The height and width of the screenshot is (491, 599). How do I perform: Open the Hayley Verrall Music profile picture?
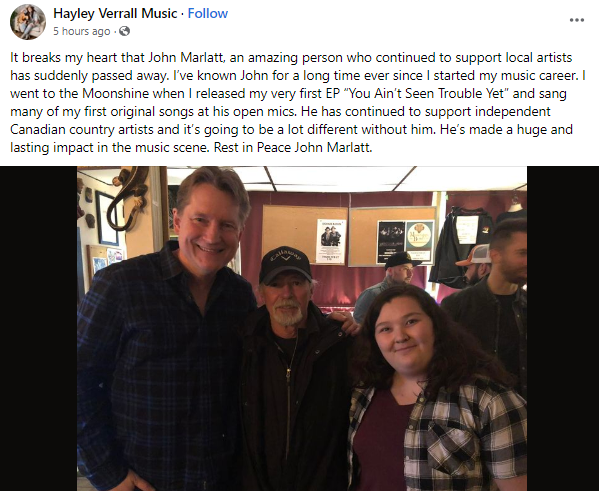pos(28,22)
